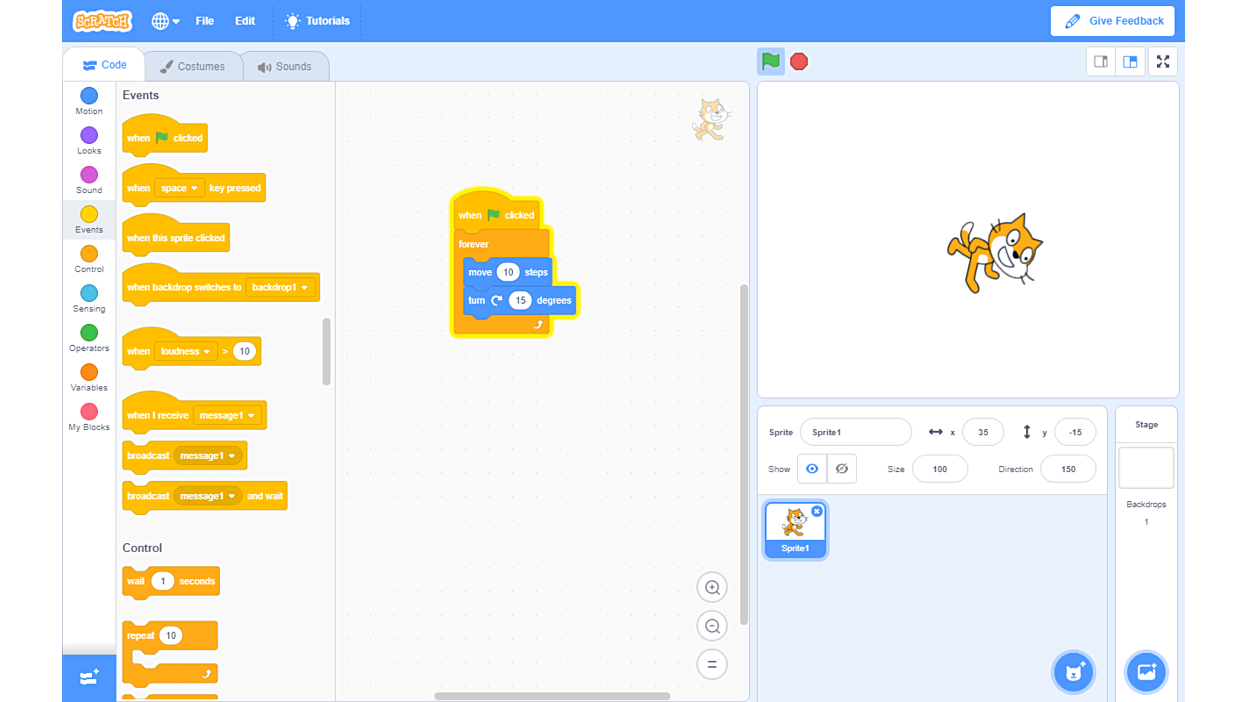Delete Sprite1 using its x badge
Image resolution: width=1248 pixels, height=702 pixels.
tap(817, 511)
